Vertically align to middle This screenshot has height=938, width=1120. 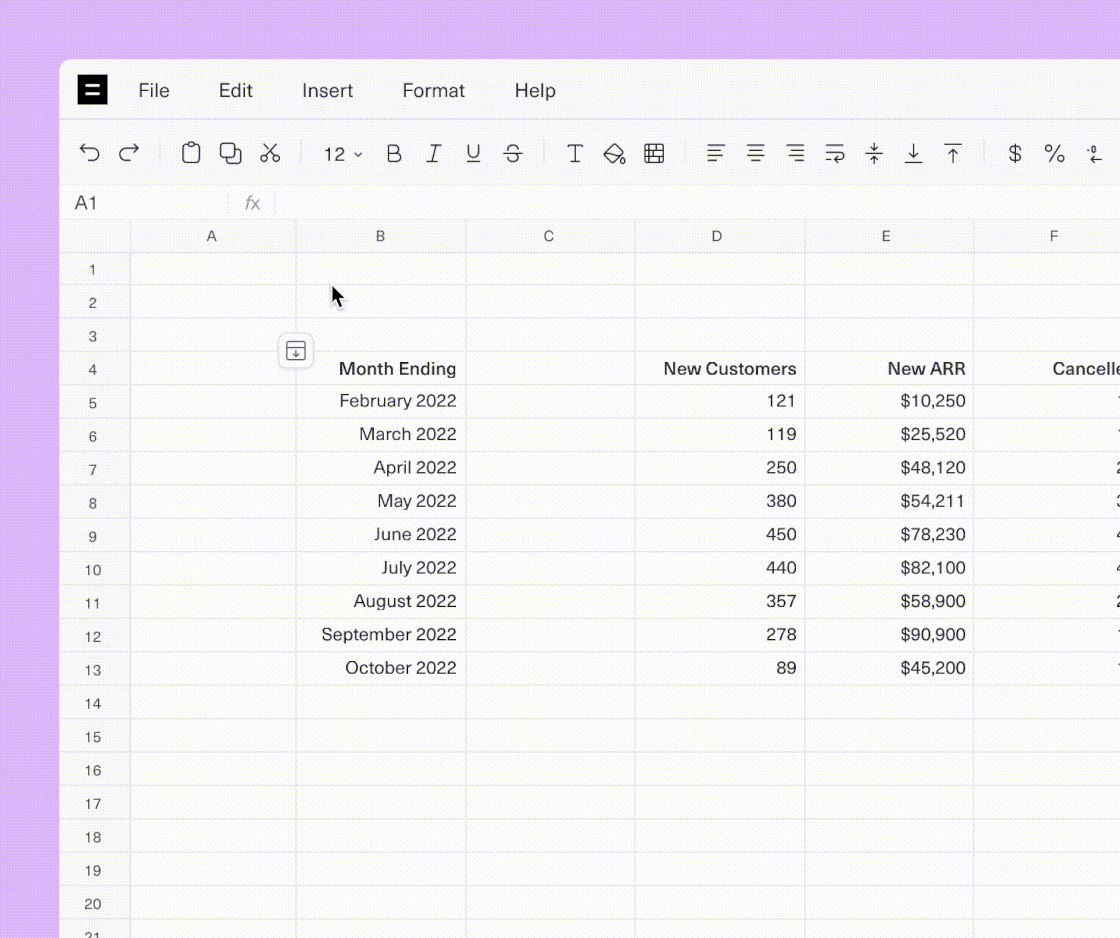(874, 153)
